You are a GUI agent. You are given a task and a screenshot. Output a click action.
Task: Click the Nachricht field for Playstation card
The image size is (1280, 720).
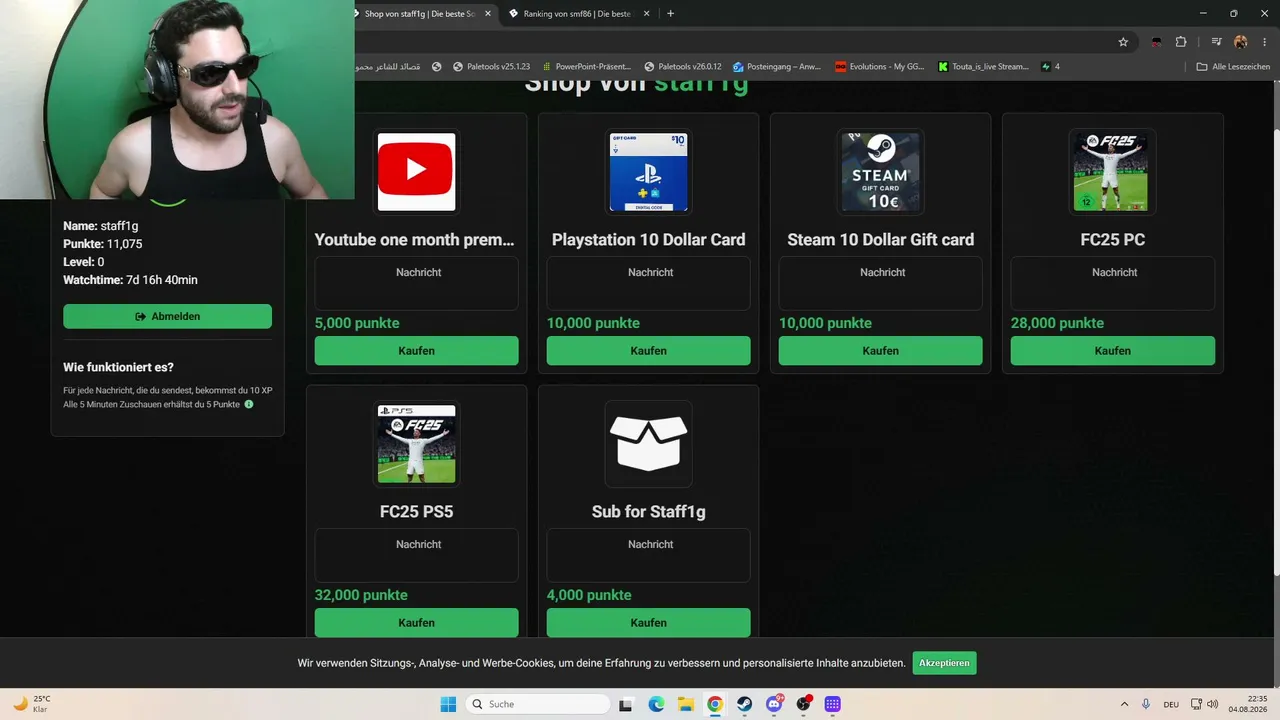[648, 283]
